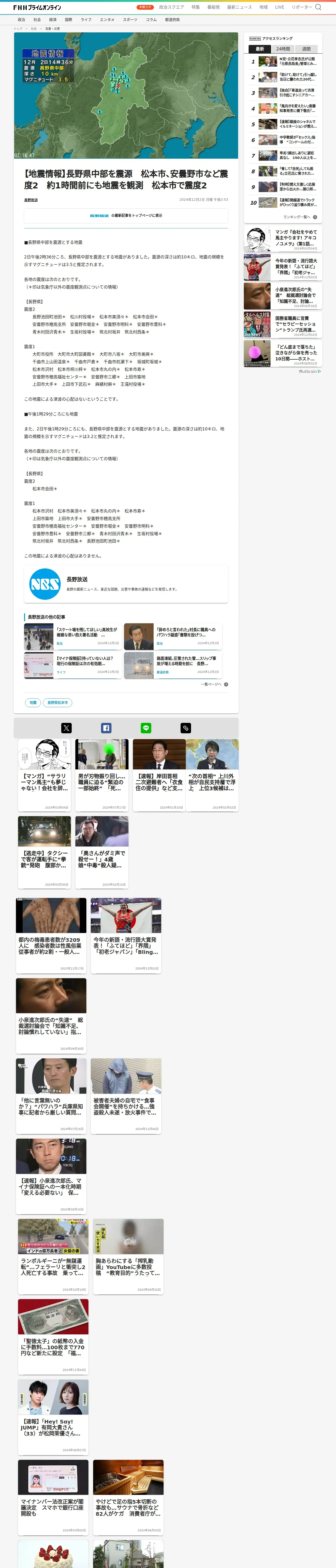This screenshot has height=1568, width=336.
Task: Select 都道府県 category in sub navigation
Action: (x=172, y=20)
